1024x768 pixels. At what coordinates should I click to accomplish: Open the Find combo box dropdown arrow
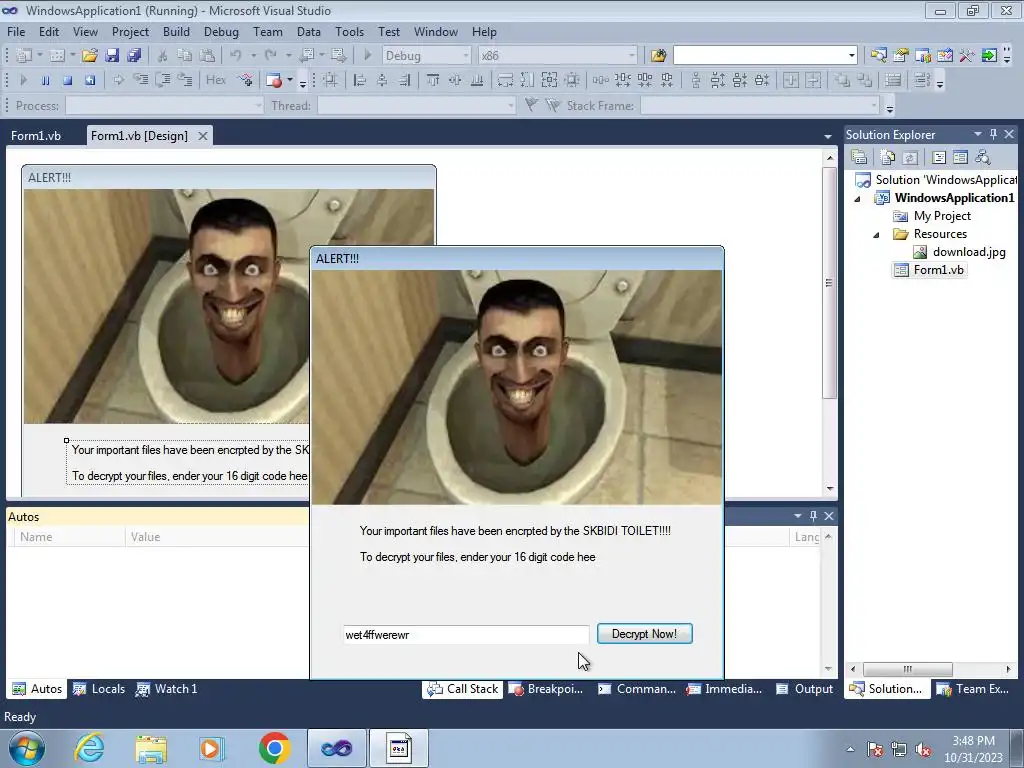851,56
